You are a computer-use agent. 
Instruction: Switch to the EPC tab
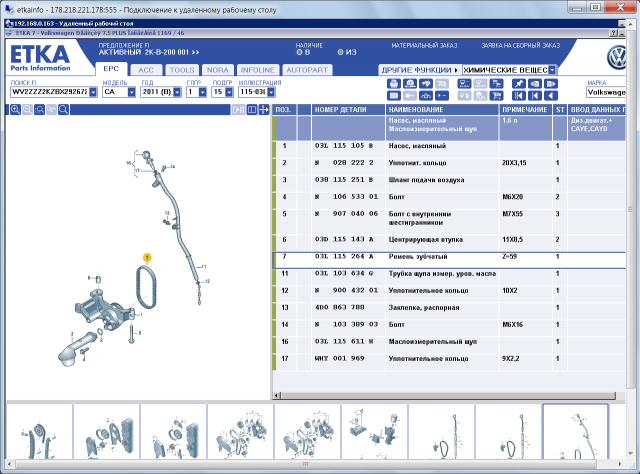pyautogui.click(x=111, y=69)
